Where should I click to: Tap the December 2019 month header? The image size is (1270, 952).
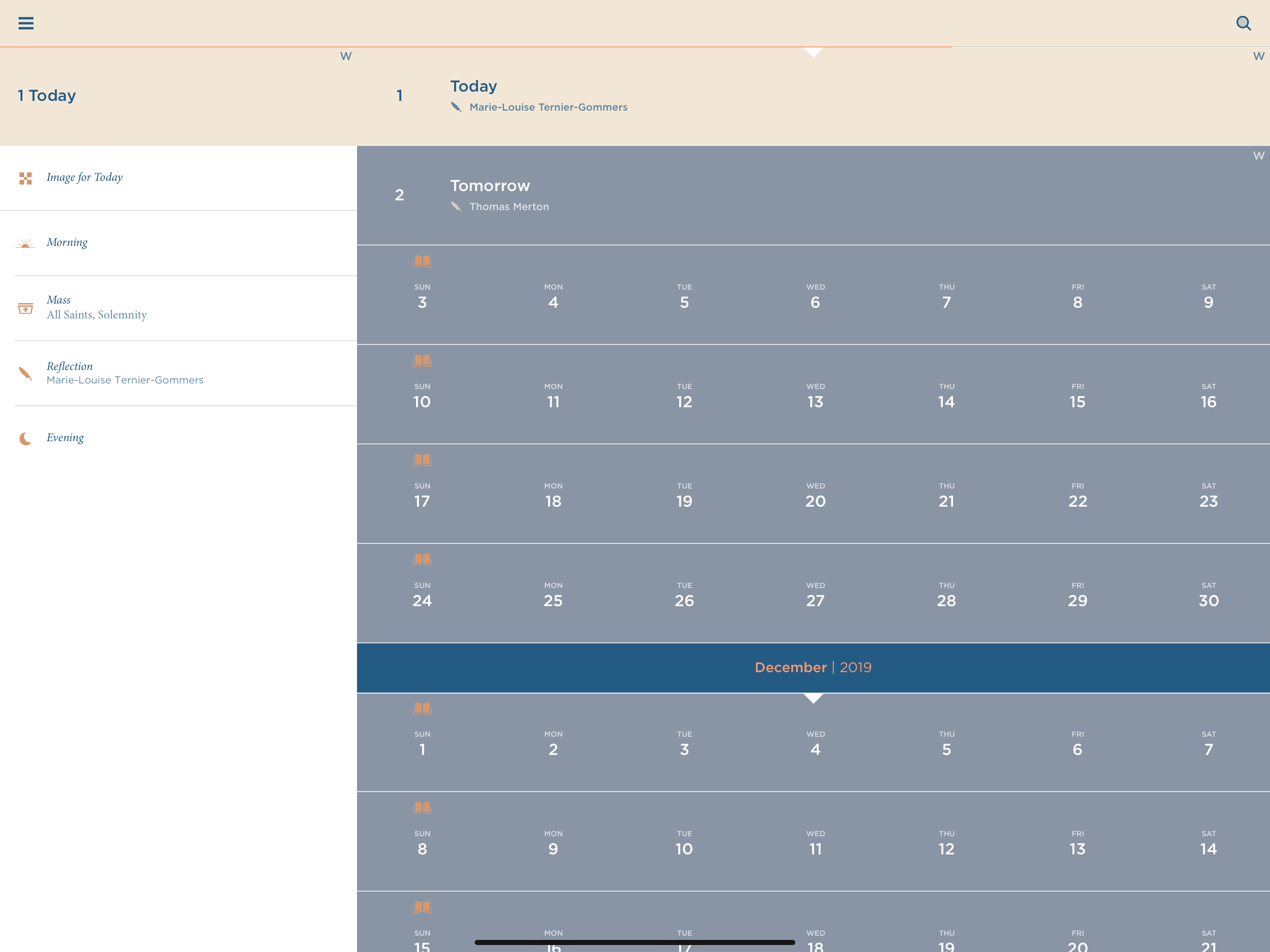point(813,667)
